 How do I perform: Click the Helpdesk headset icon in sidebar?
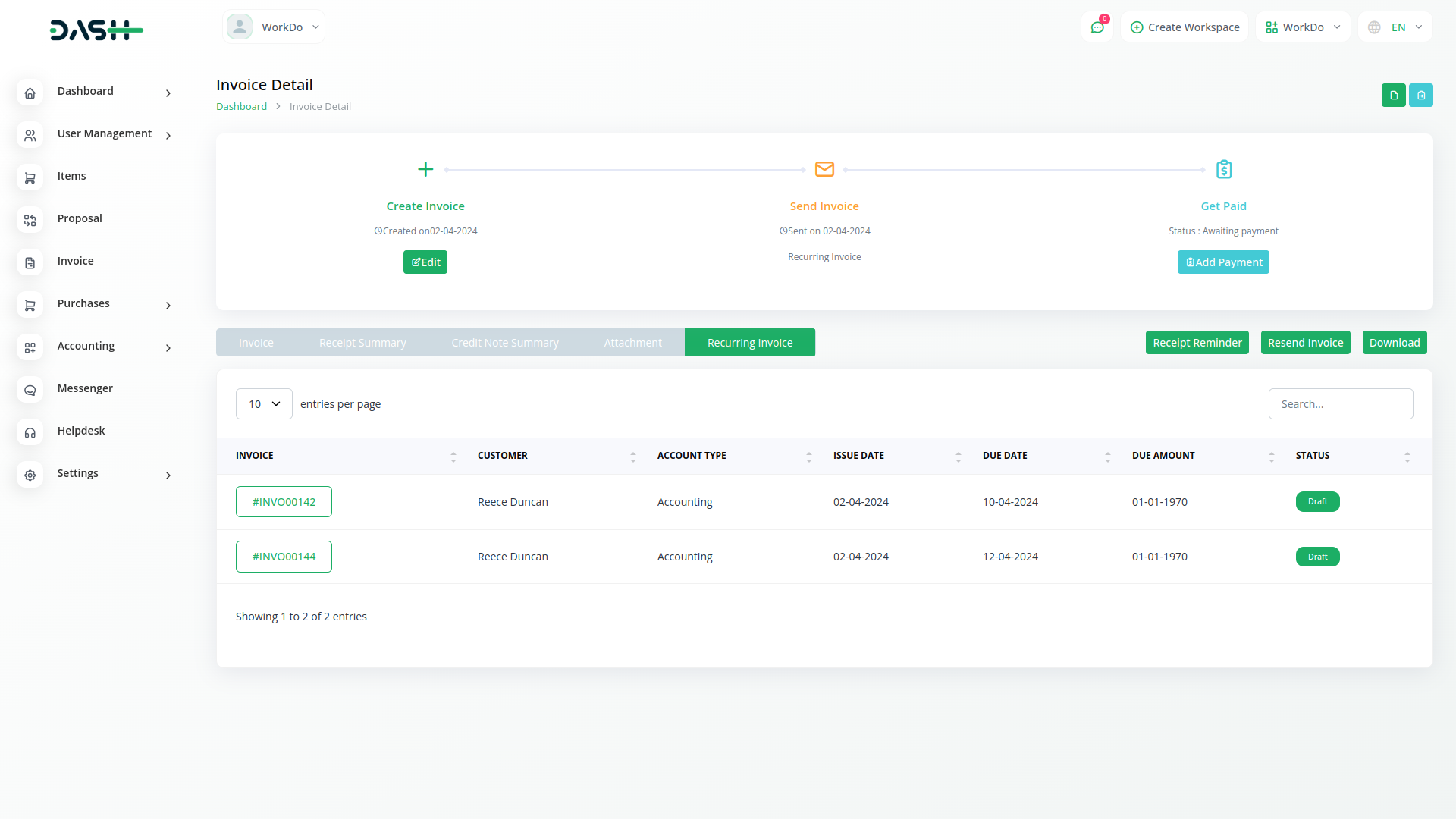[30, 433]
